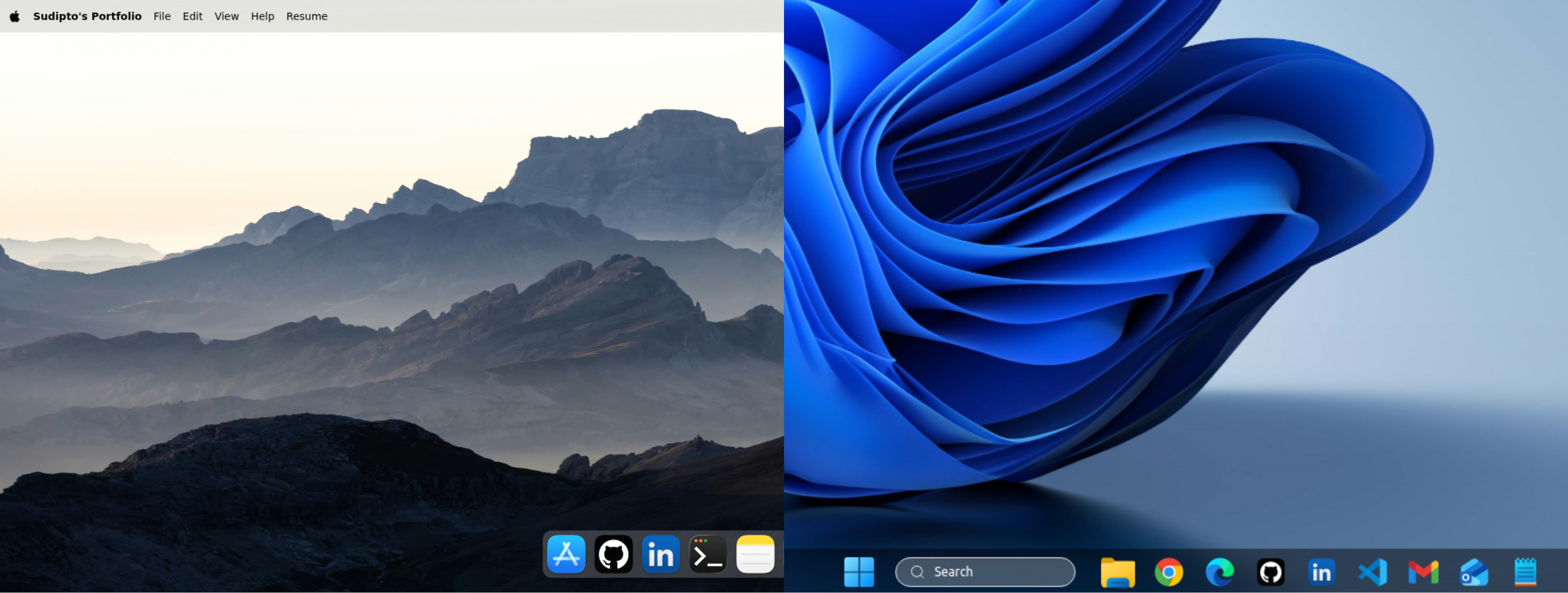Open Gmail from the Windows taskbar
This screenshot has height=593, width=1568.
(x=1423, y=572)
